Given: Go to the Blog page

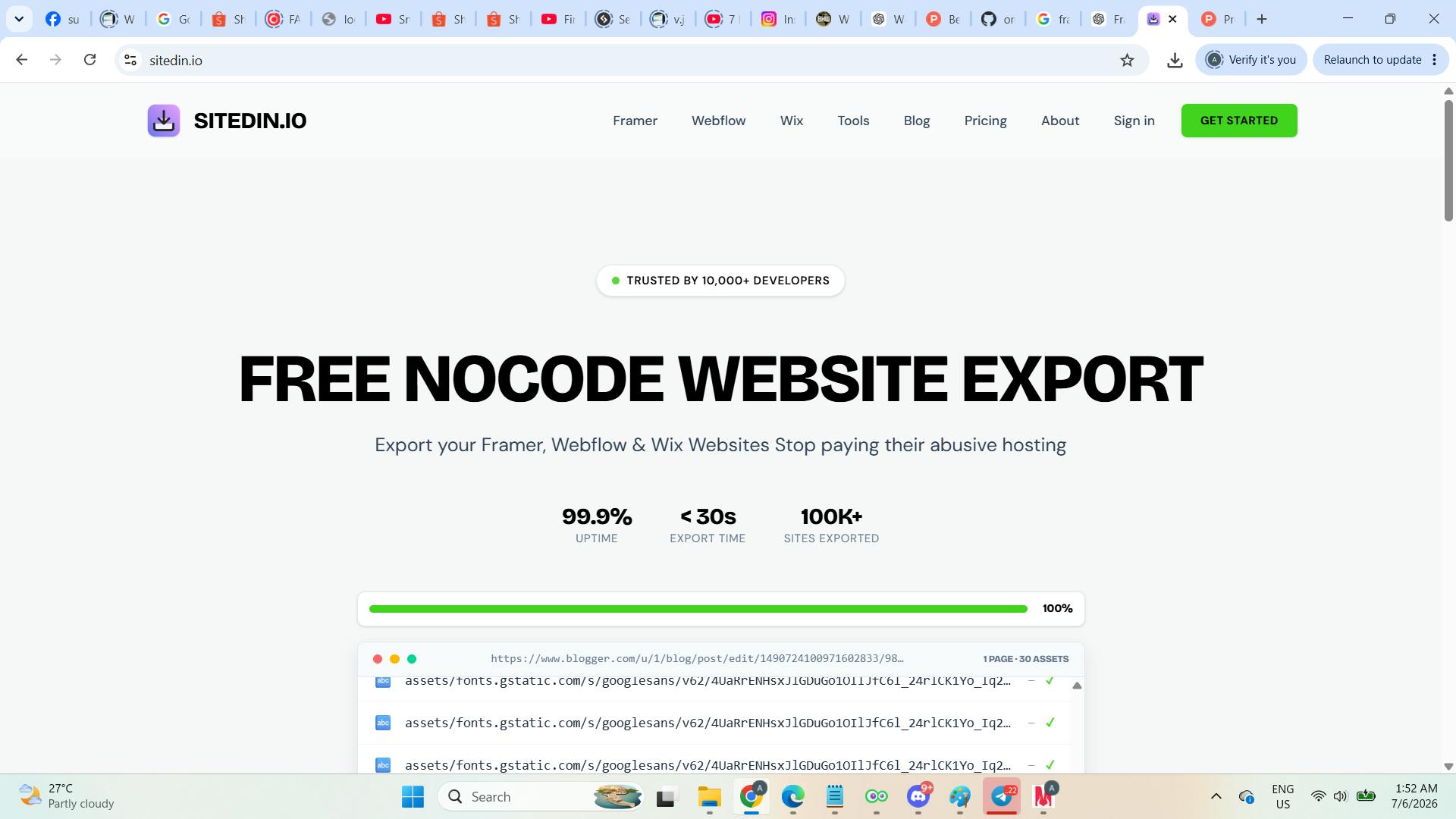Looking at the screenshot, I should [x=916, y=121].
